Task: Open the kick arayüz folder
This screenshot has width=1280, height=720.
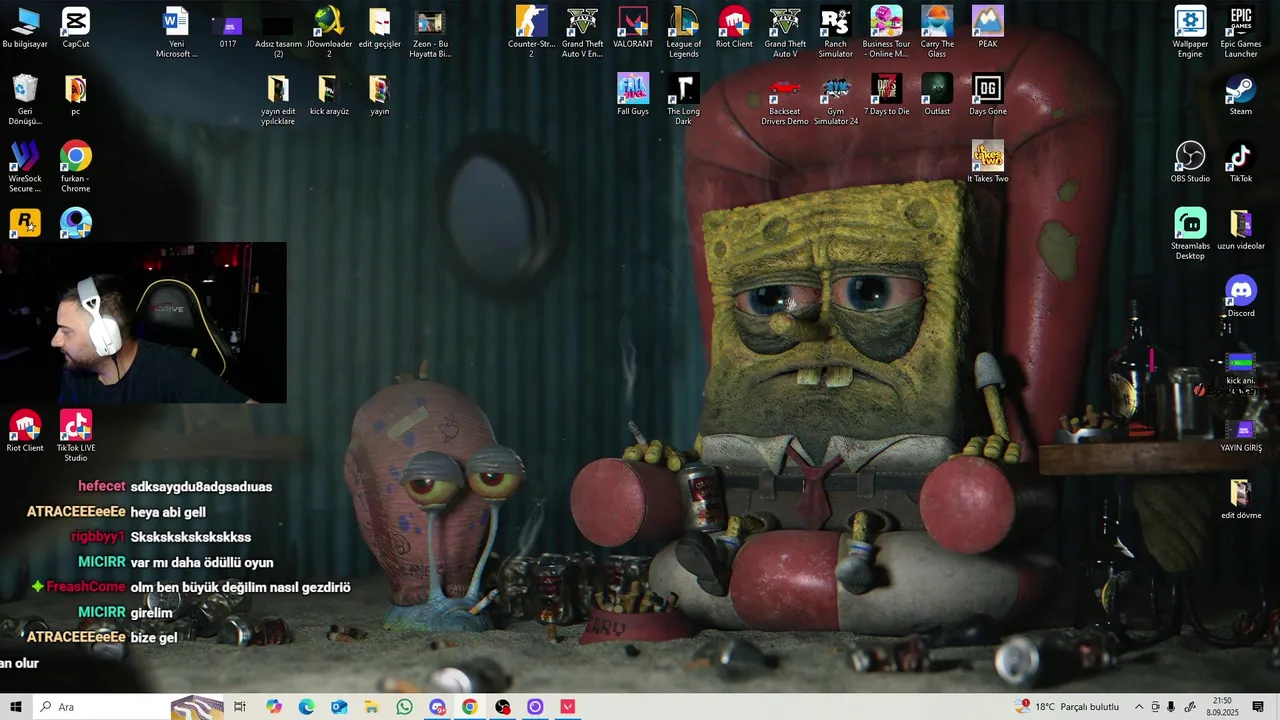Action: tap(329, 95)
